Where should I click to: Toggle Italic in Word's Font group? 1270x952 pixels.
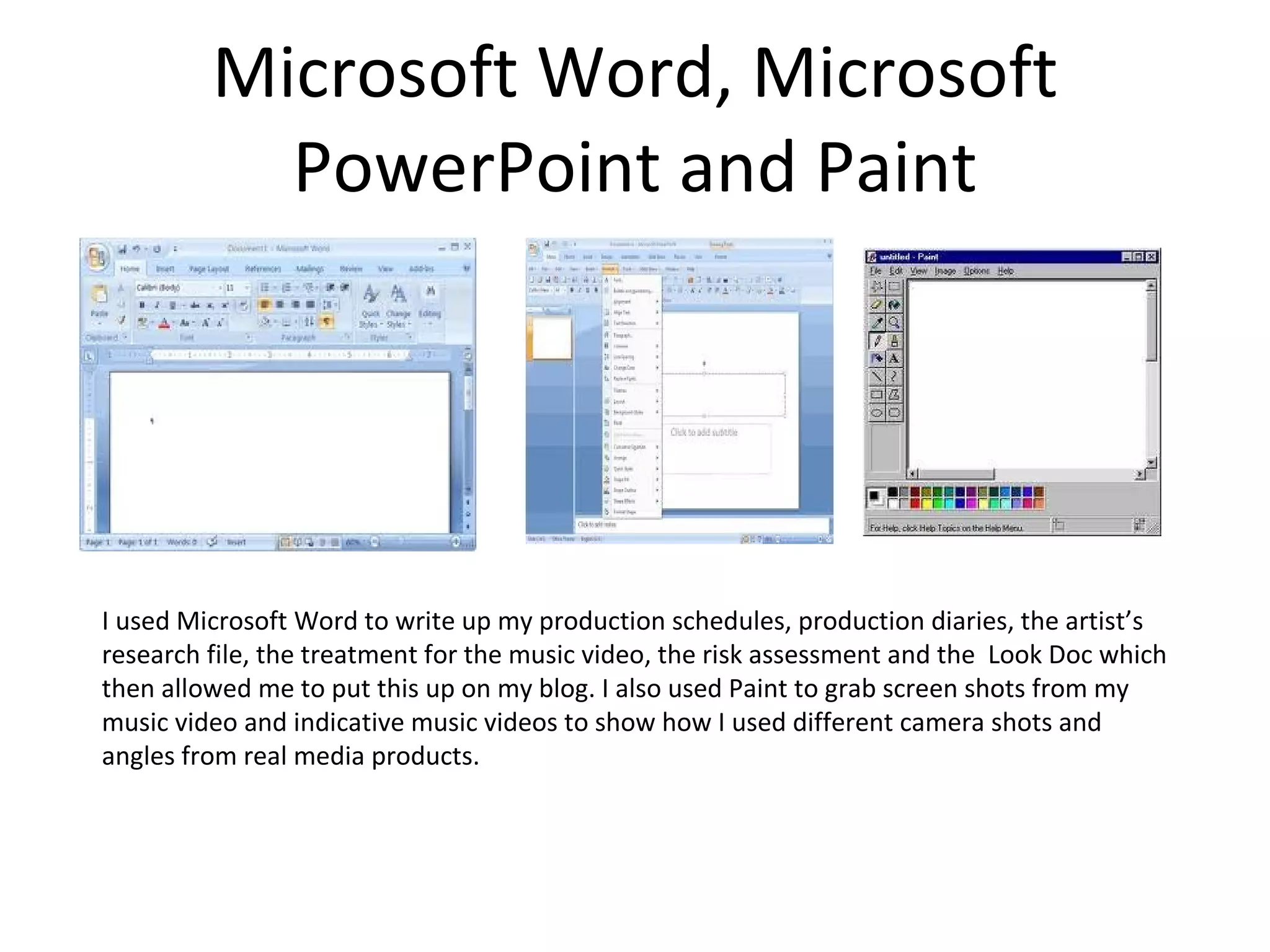(157, 305)
